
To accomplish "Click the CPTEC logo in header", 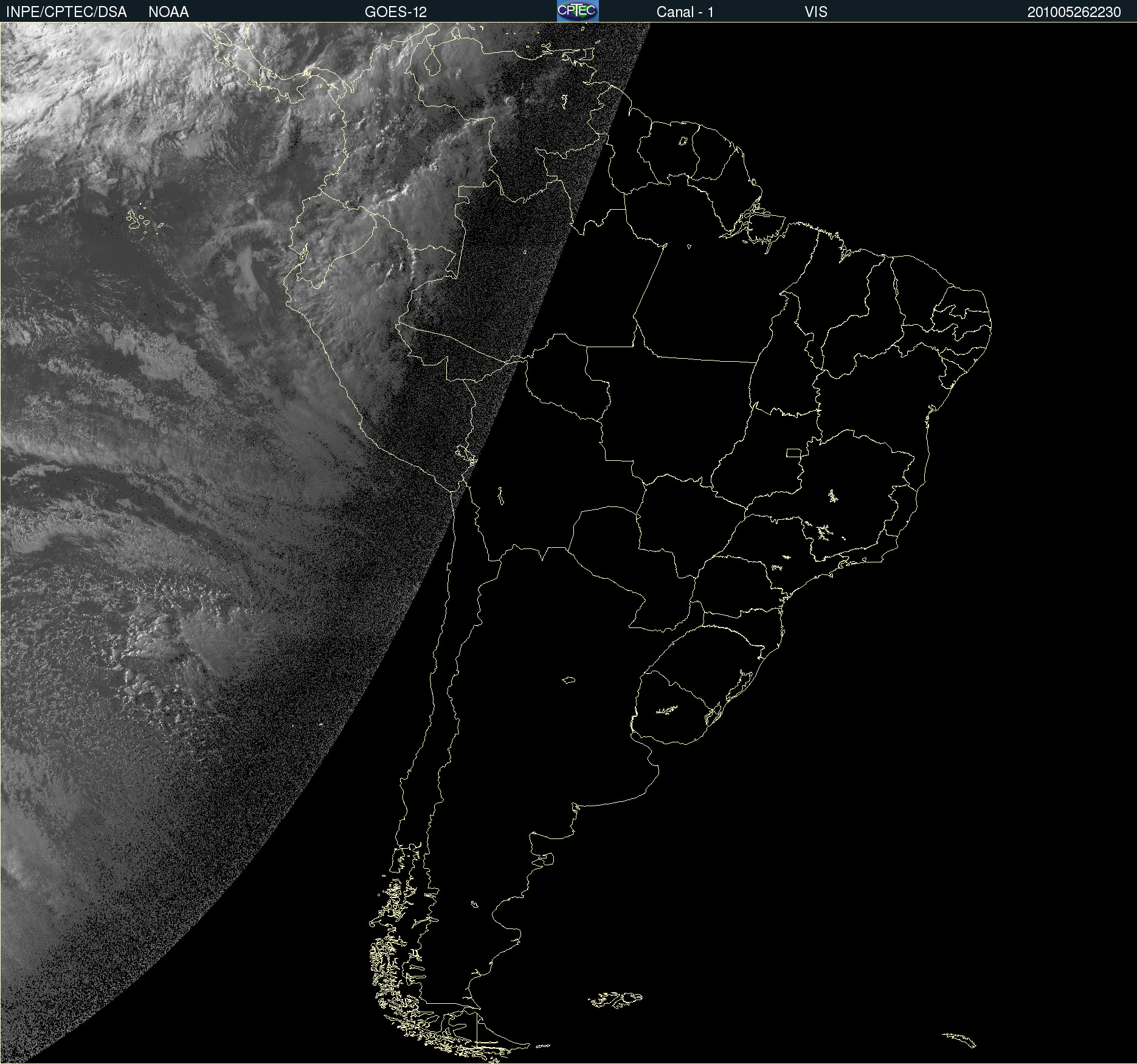I will coord(578,11).
